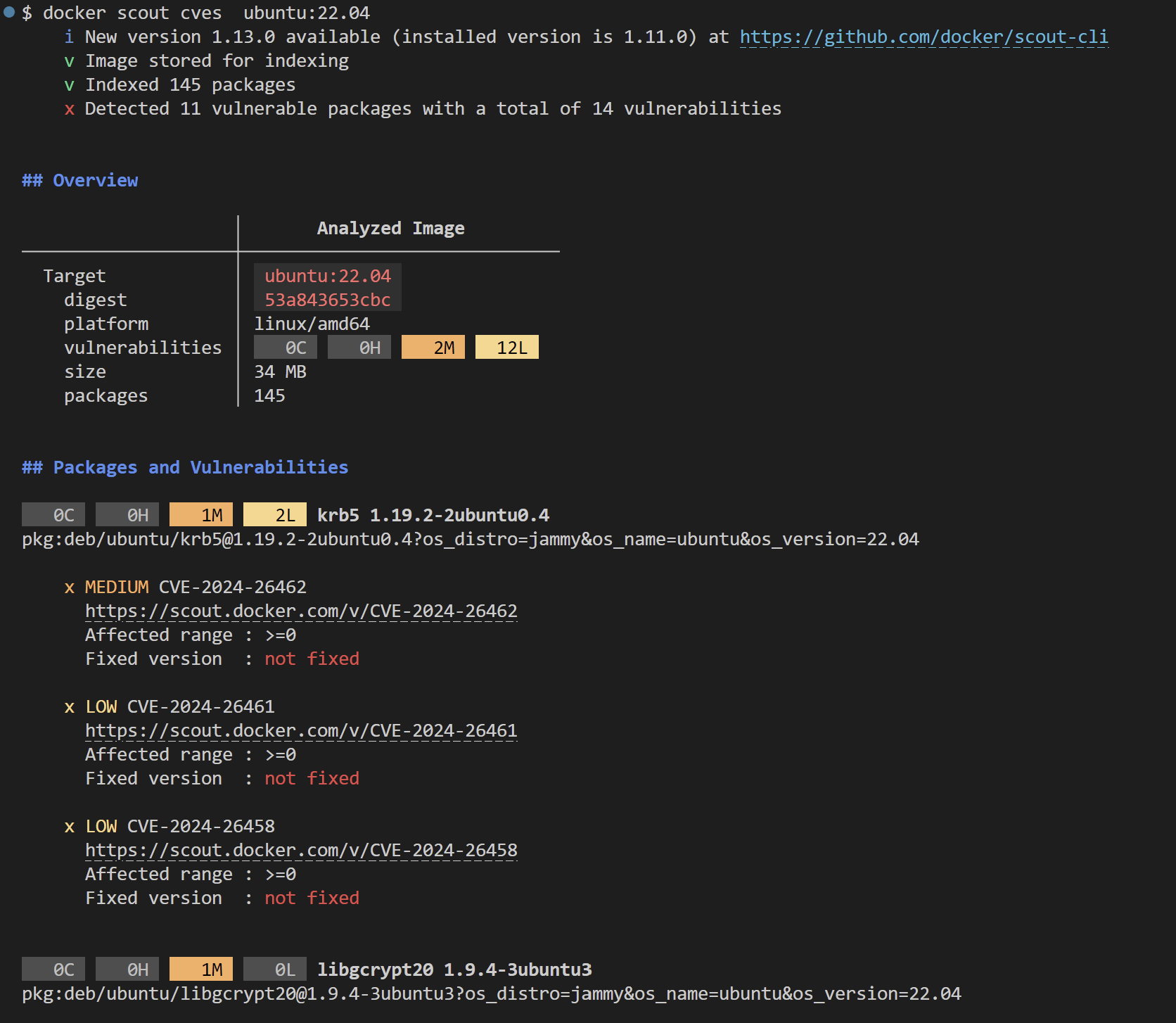Click the '0H' badge in the Overview table

coord(359,348)
